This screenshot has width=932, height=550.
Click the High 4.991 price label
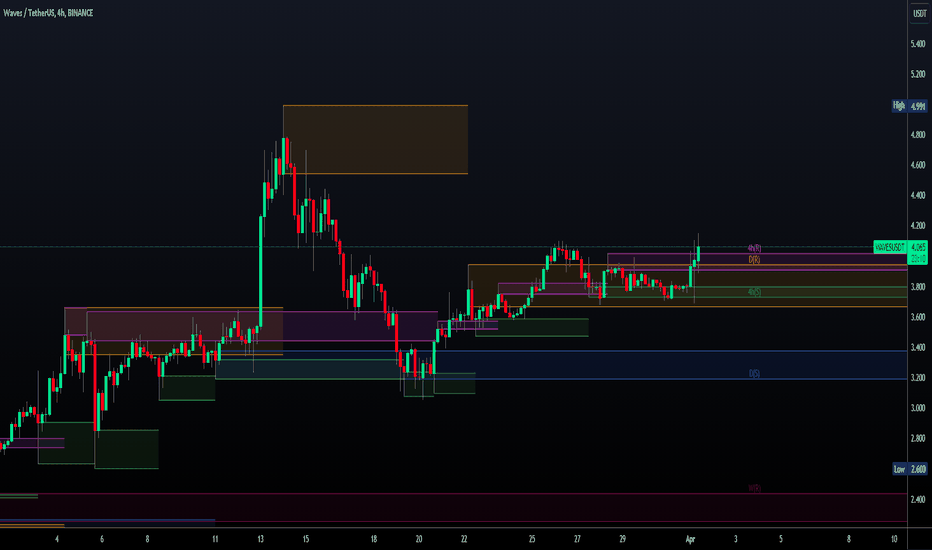(x=909, y=106)
